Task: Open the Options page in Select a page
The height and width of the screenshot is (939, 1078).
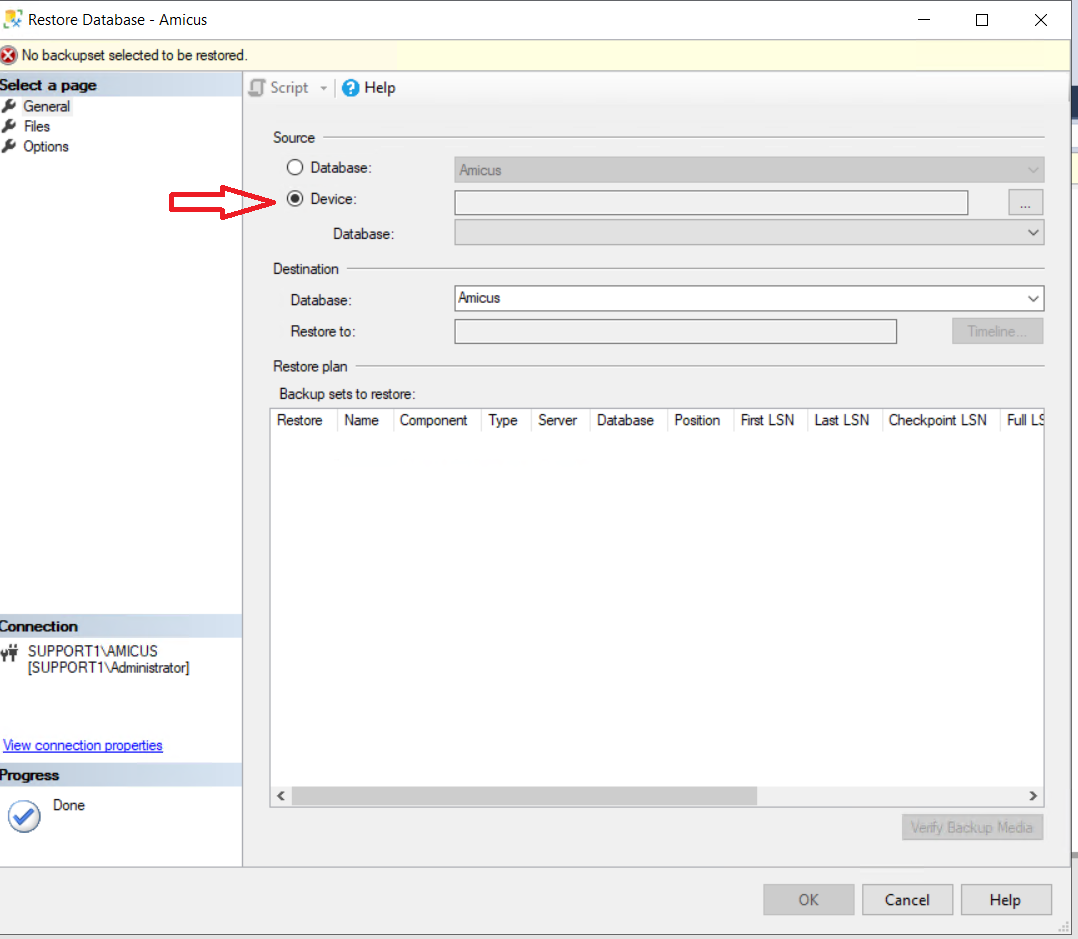Action: [x=47, y=146]
